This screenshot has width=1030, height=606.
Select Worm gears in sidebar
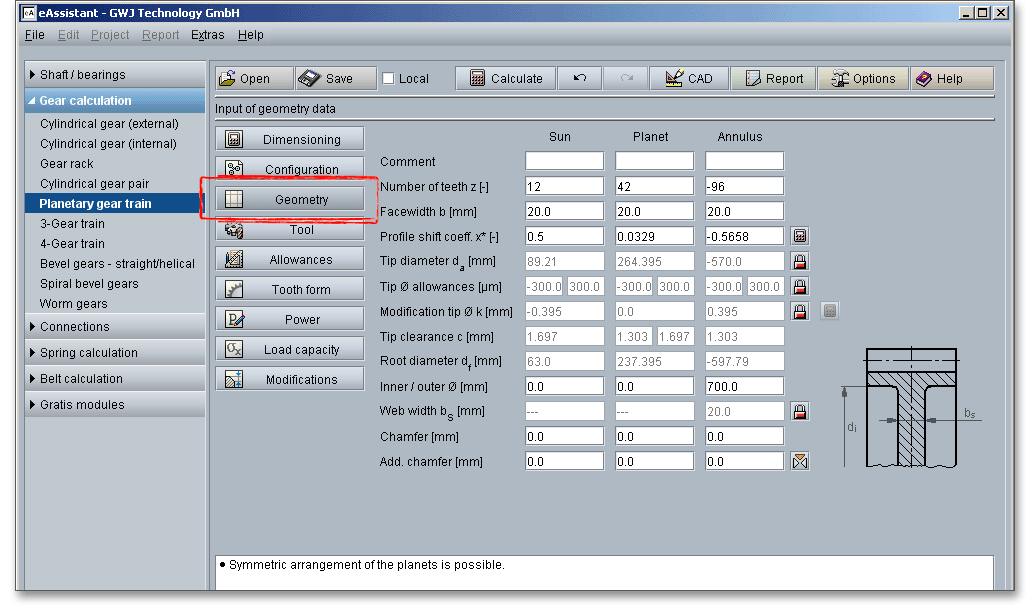tap(73, 304)
